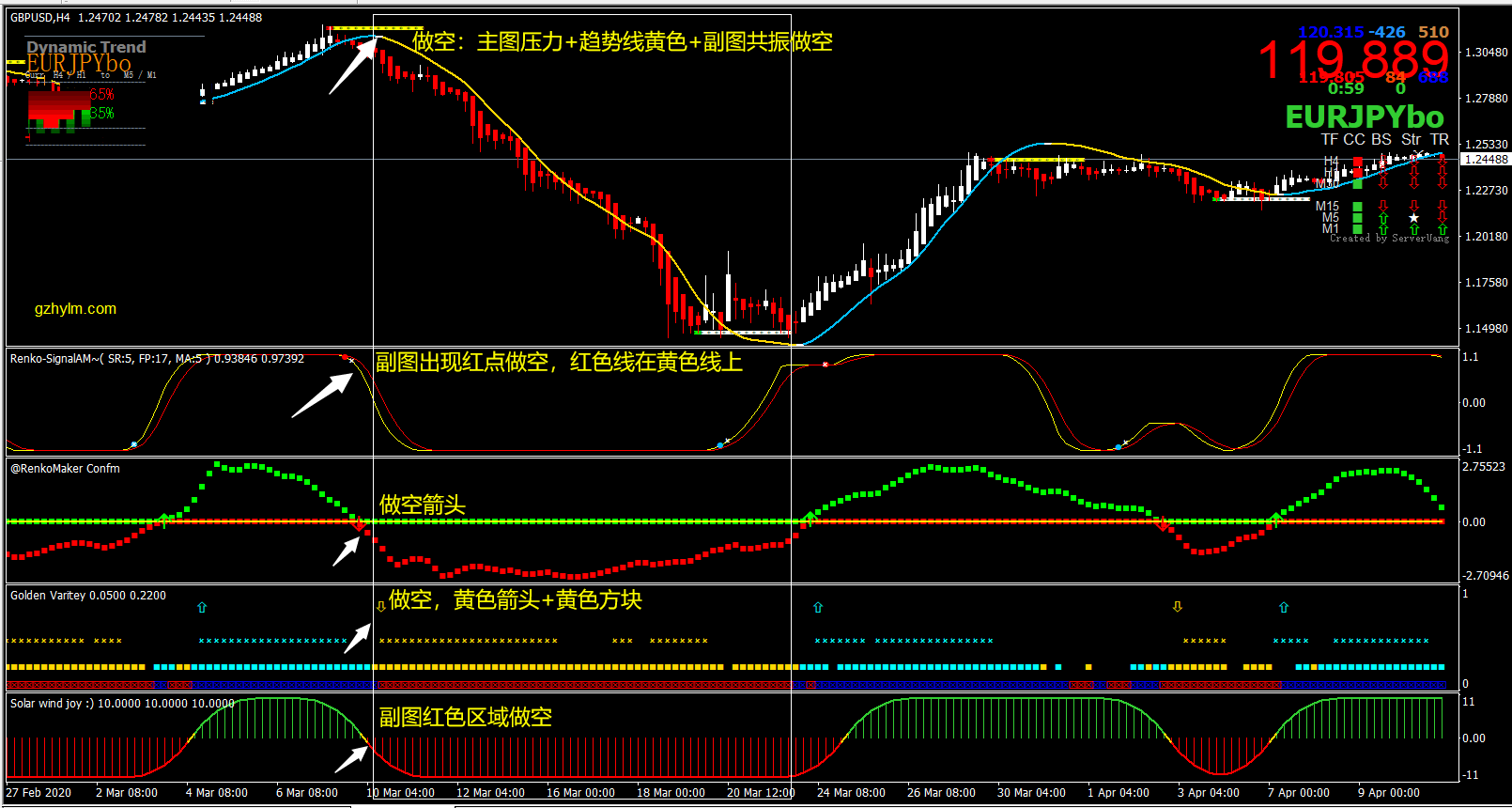Click the white star in the M5 Str cell

(1413, 218)
